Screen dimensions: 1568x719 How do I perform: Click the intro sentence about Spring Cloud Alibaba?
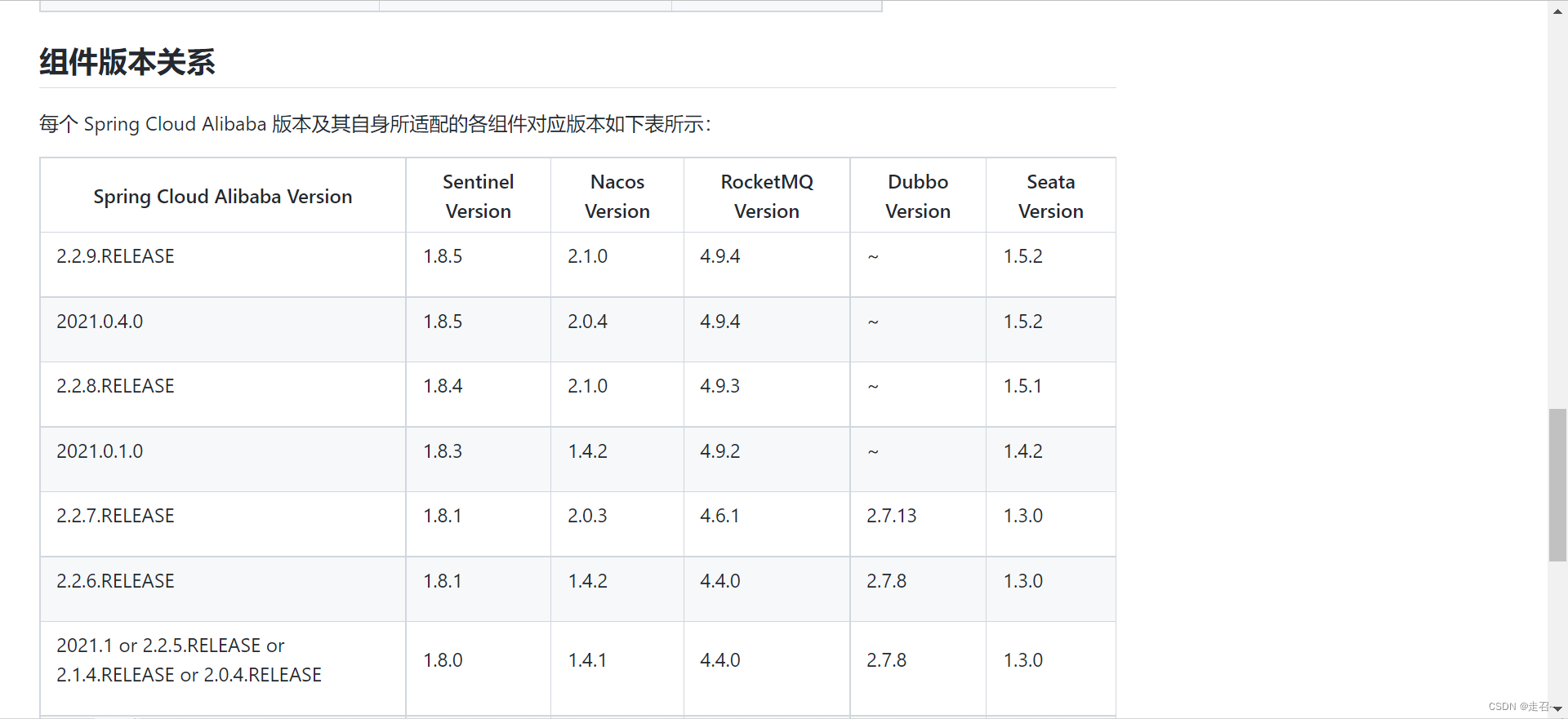375,124
